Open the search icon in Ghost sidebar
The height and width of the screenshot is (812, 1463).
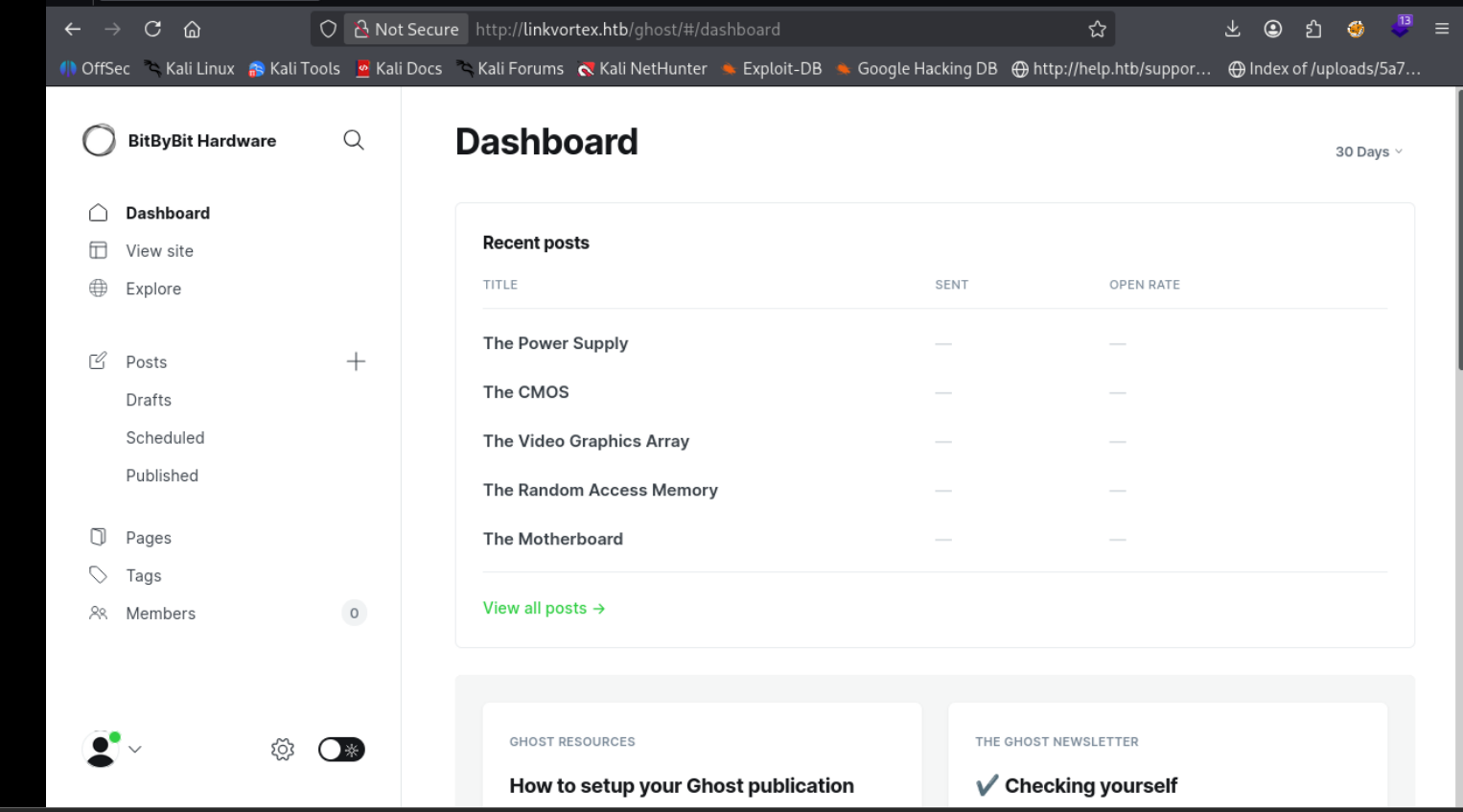click(x=353, y=140)
